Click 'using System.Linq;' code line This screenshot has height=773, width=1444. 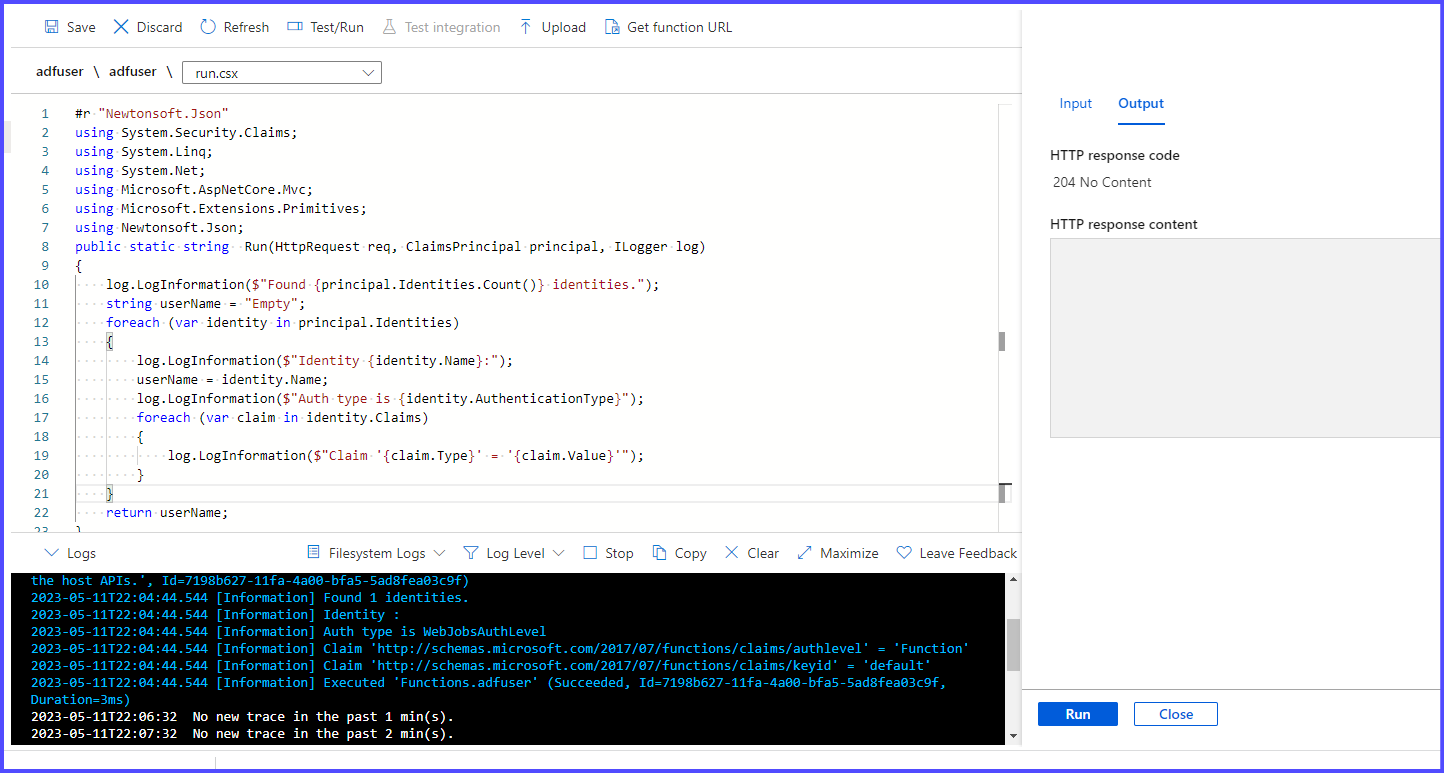pos(144,151)
